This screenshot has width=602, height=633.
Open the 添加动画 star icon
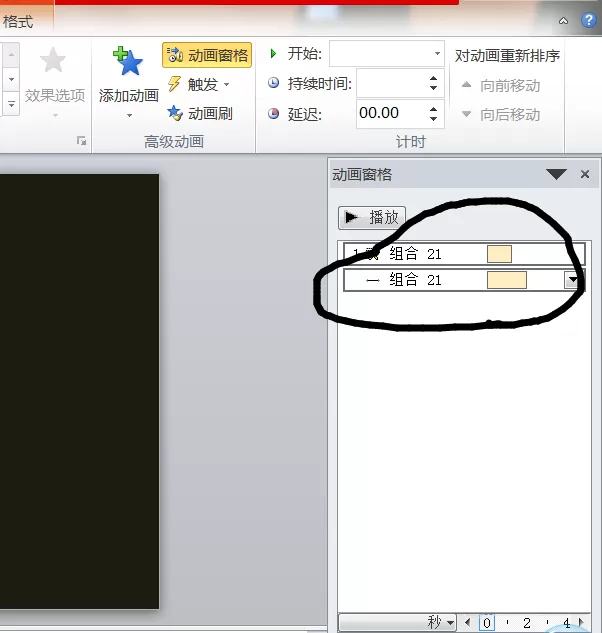128,61
